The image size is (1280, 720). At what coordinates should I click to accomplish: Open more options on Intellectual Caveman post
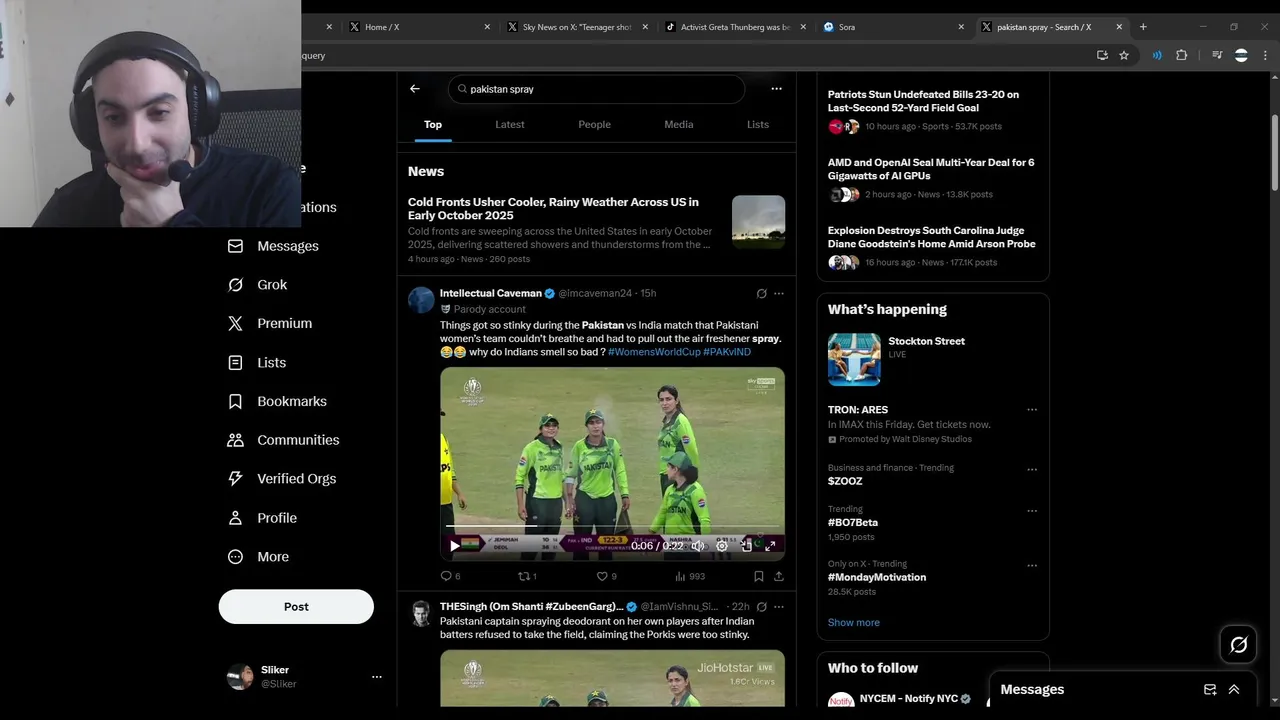(x=779, y=294)
